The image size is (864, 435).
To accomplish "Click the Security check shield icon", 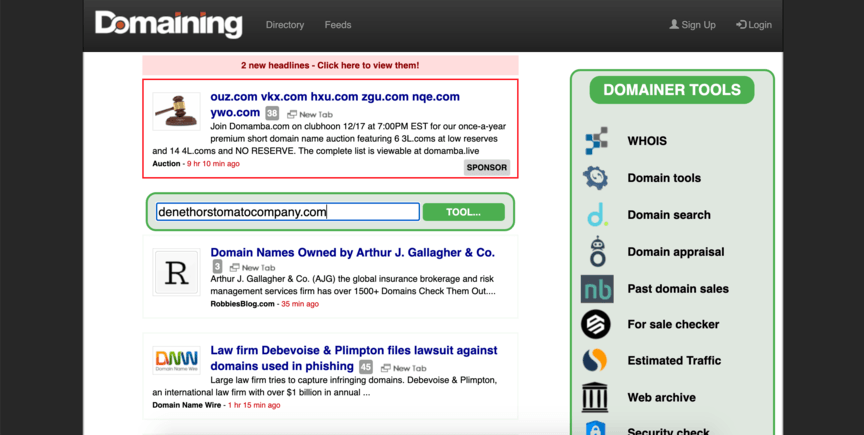I will pyautogui.click(x=596, y=428).
